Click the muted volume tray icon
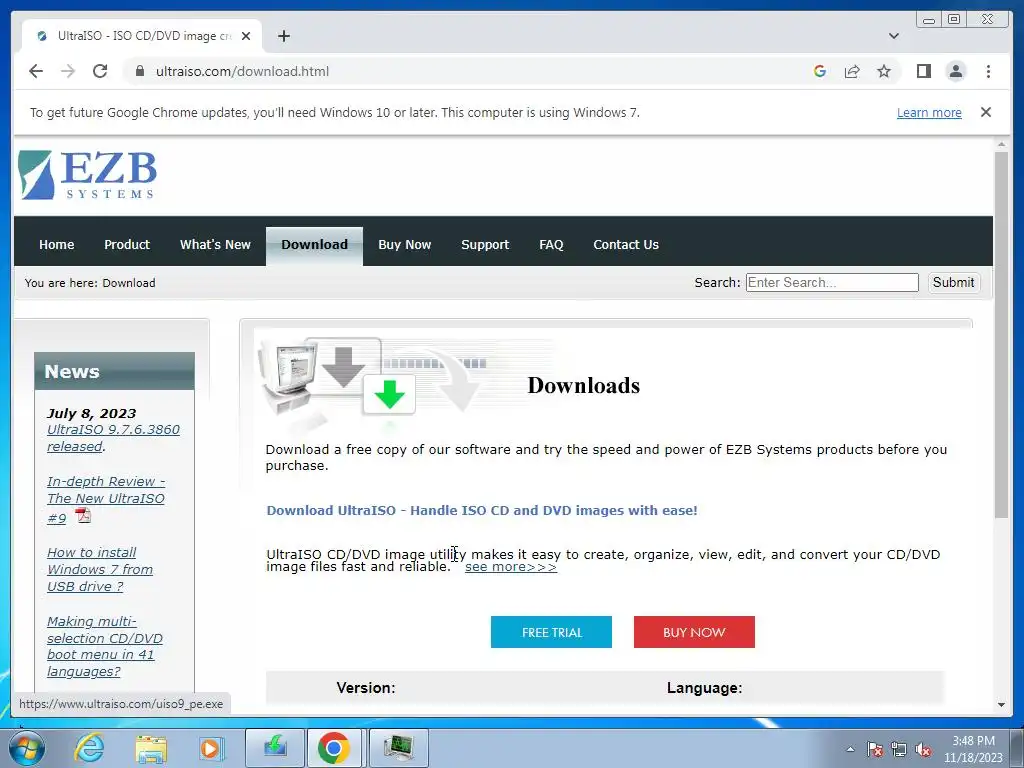This screenshot has height=768, width=1024. pyautogui.click(x=923, y=749)
